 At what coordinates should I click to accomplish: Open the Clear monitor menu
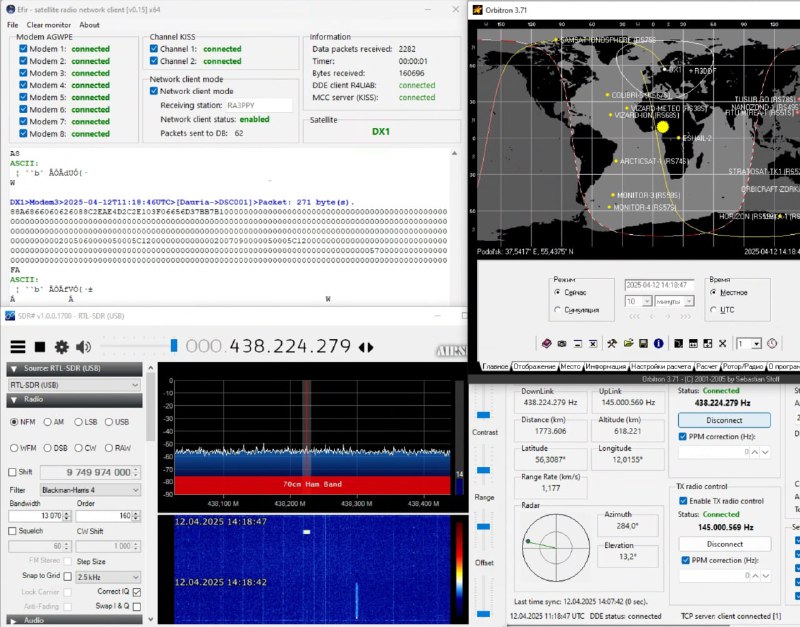(48, 25)
